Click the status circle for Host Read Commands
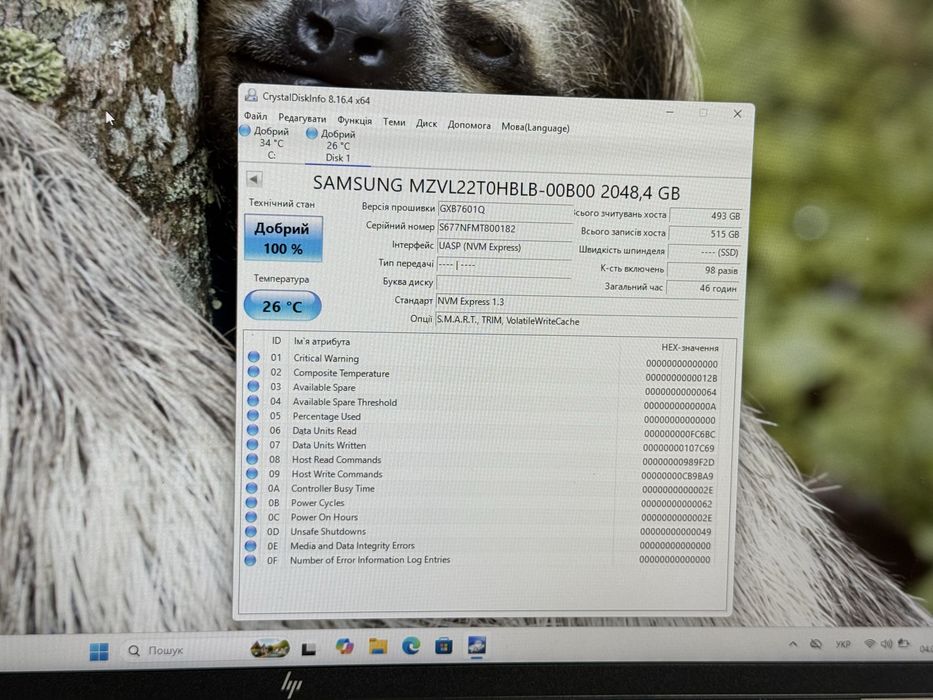 (252, 459)
